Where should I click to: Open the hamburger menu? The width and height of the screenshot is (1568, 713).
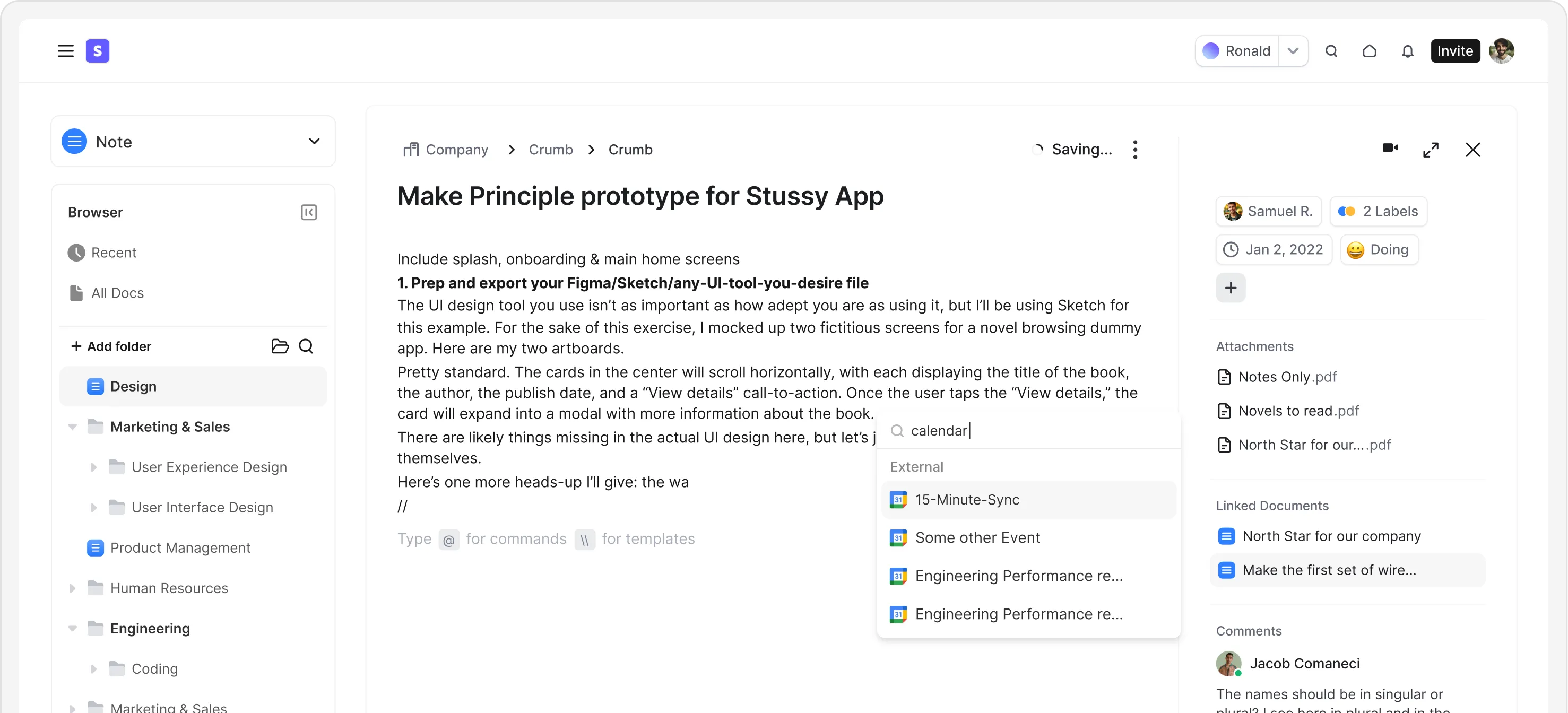[x=66, y=51]
